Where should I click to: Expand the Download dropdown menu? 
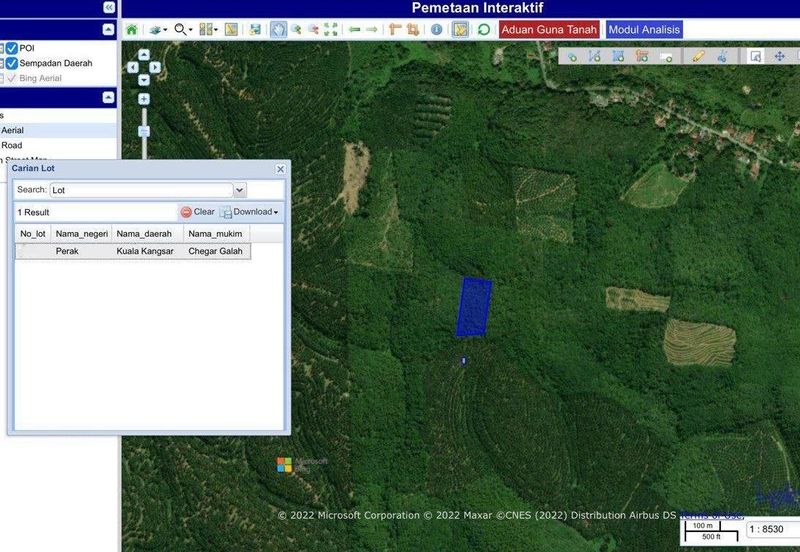(250, 212)
